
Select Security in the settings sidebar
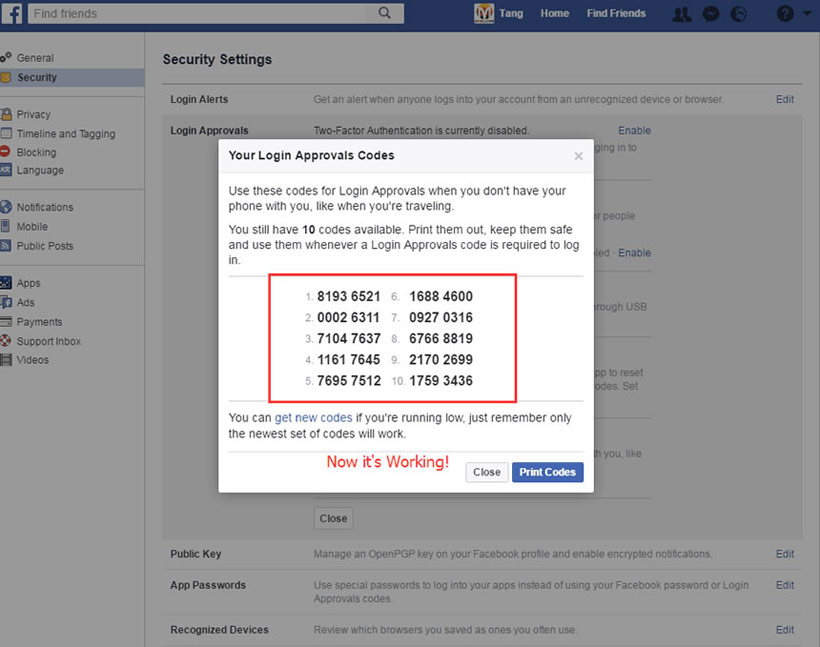[37, 77]
